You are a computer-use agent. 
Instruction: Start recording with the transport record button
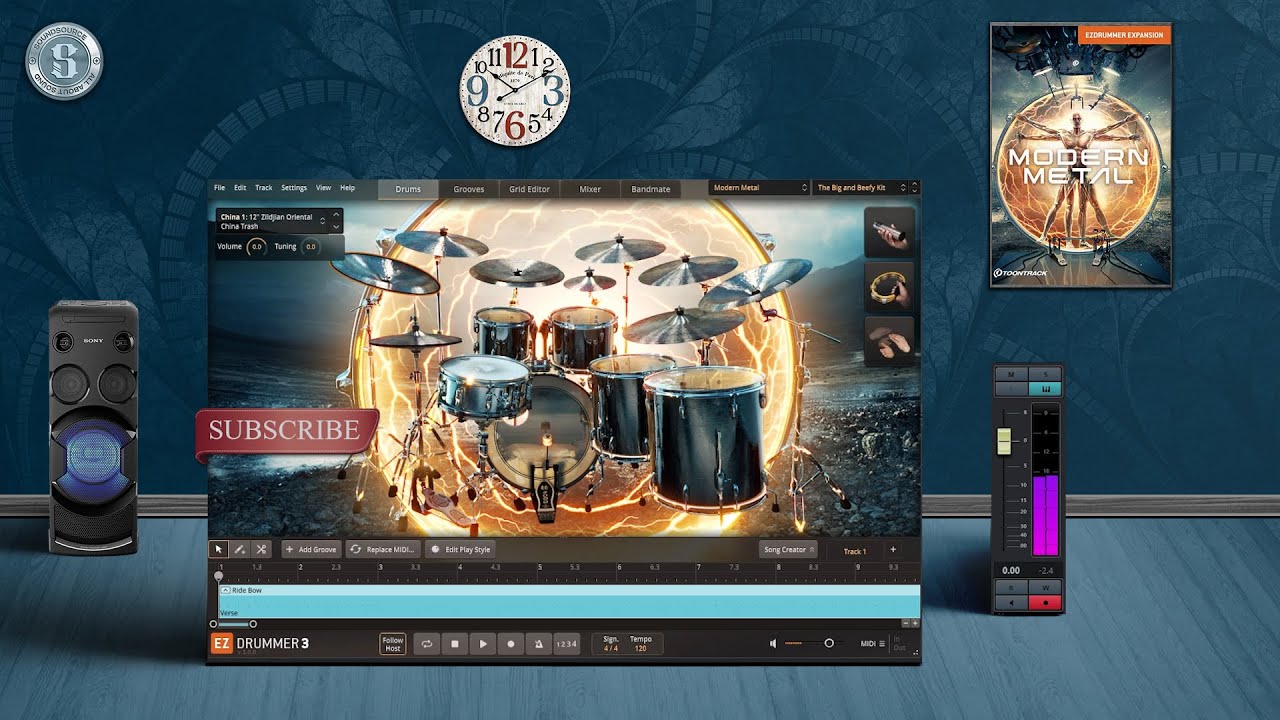coord(511,644)
